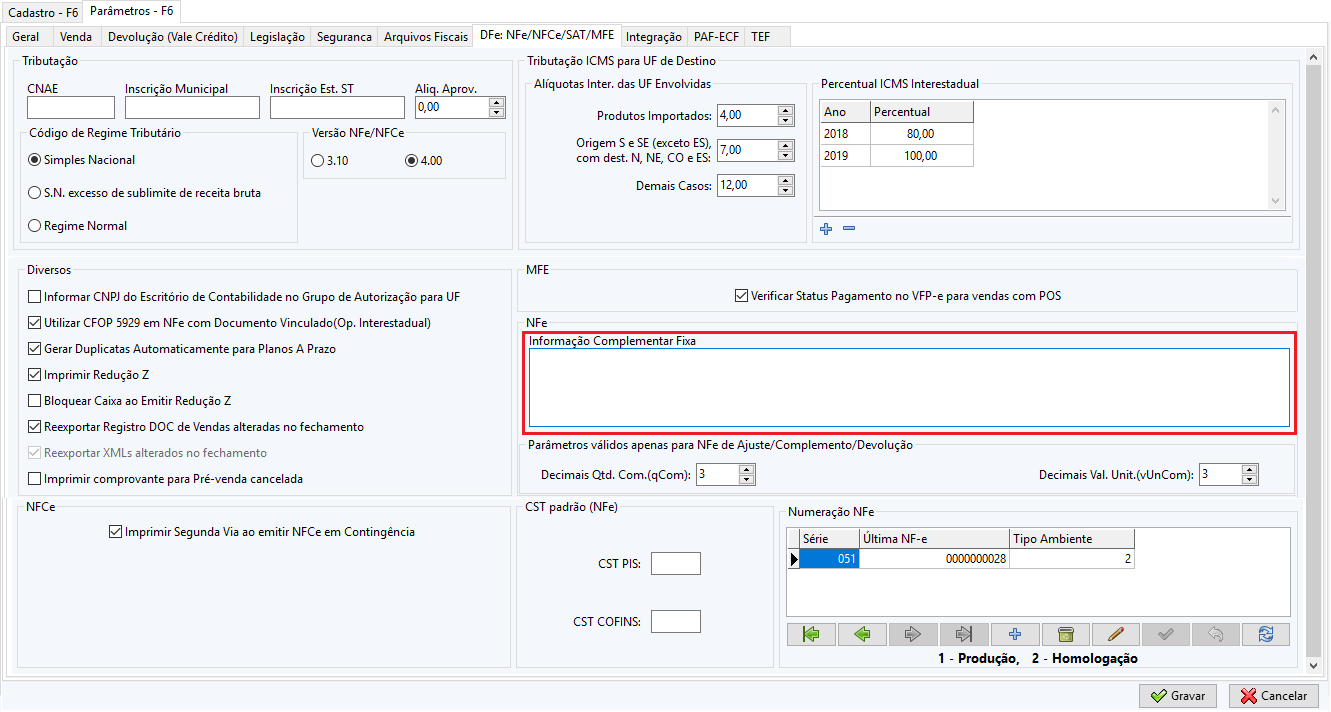This screenshot has width=1331, height=712.
Task: Open the Legislação tab
Action: 277,37
